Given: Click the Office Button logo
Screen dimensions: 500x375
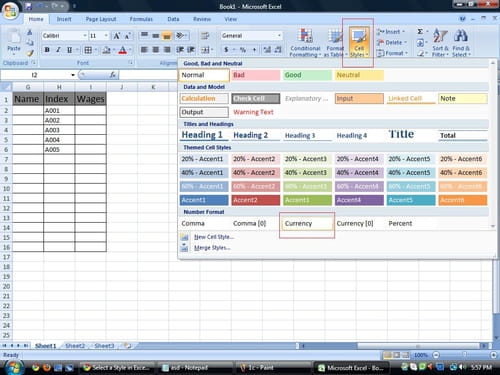Looking at the screenshot, I should (x=10, y=12).
